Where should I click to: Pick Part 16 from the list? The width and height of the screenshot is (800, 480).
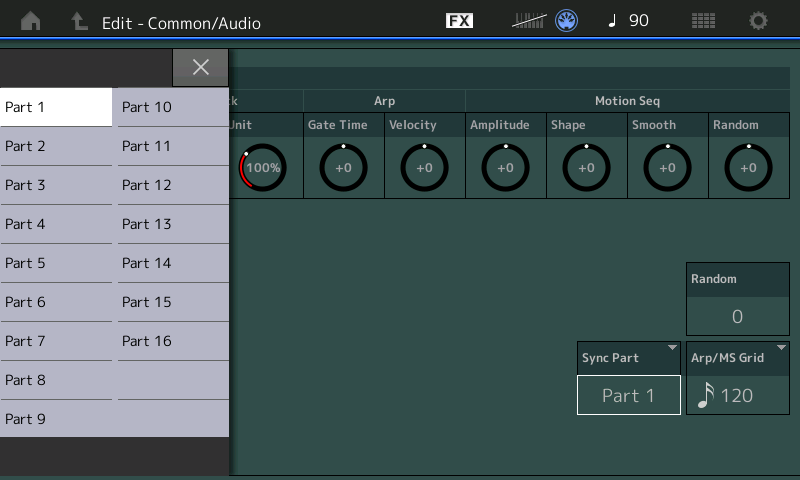coord(172,341)
